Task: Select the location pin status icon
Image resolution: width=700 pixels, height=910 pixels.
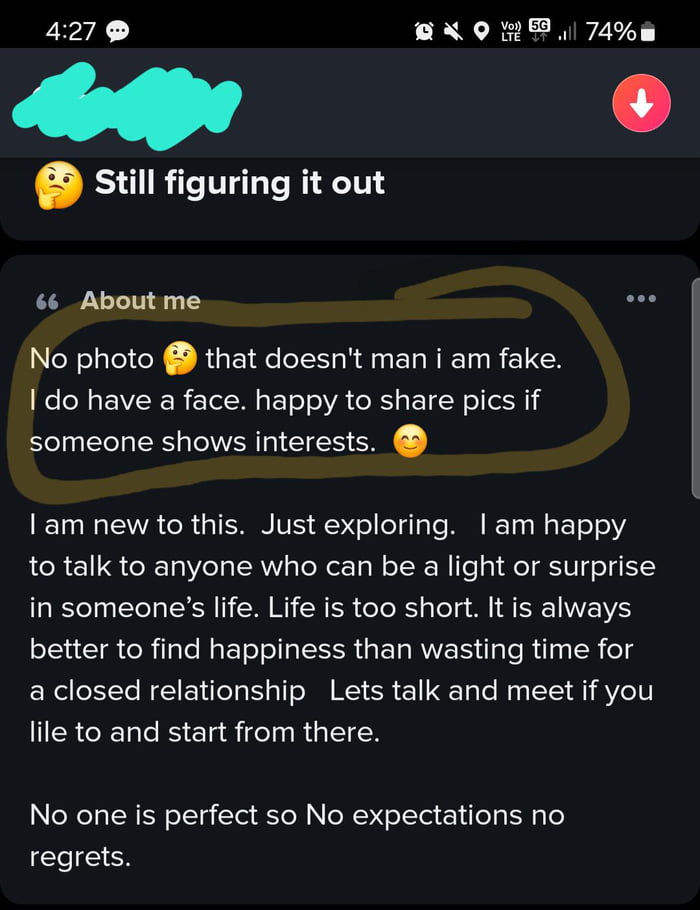Action: [481, 31]
